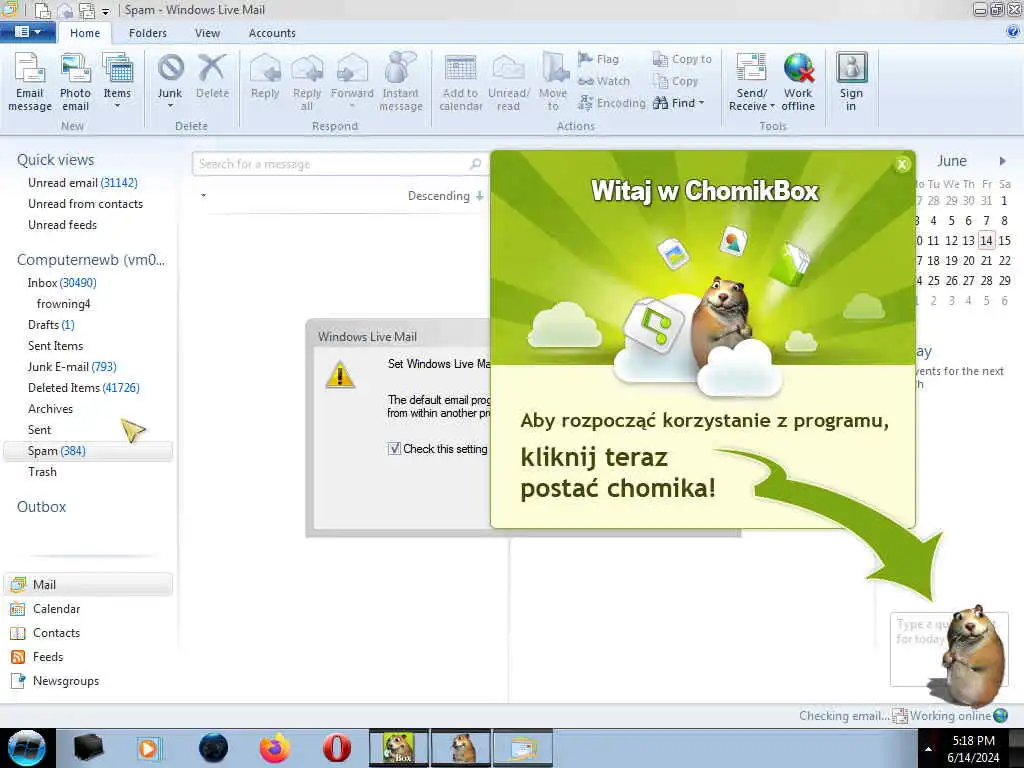Image resolution: width=1024 pixels, height=768 pixels.
Task: Open the help icon in ribbon corner
Action: pos(1013,31)
